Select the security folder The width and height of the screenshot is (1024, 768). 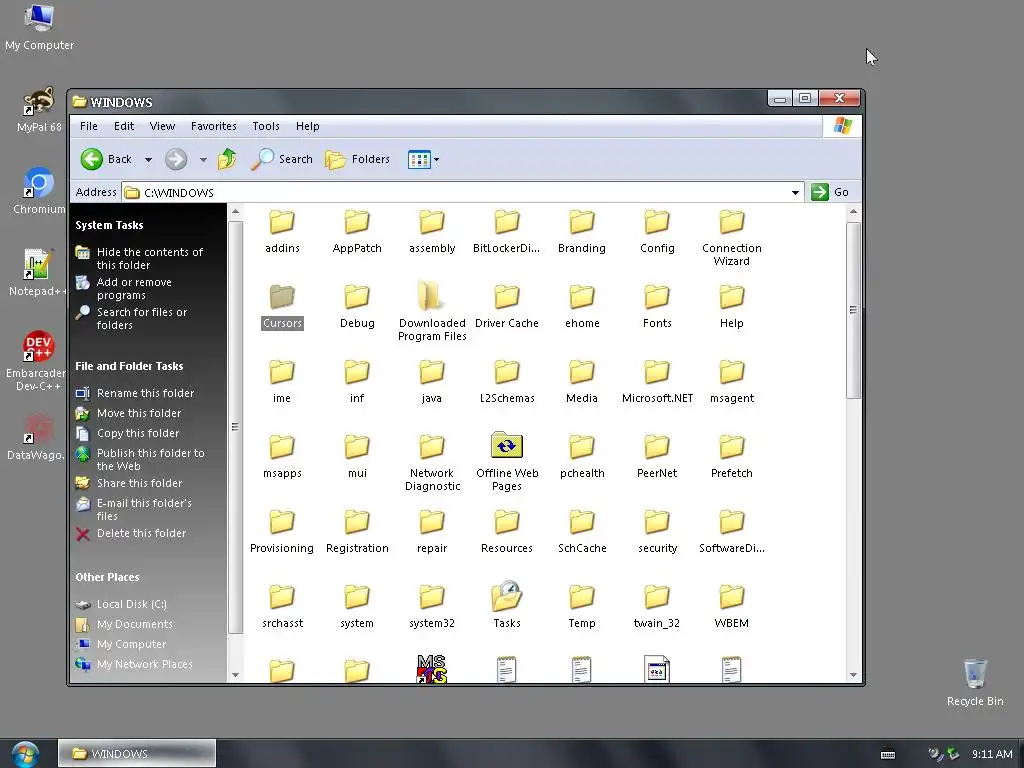coord(657,531)
